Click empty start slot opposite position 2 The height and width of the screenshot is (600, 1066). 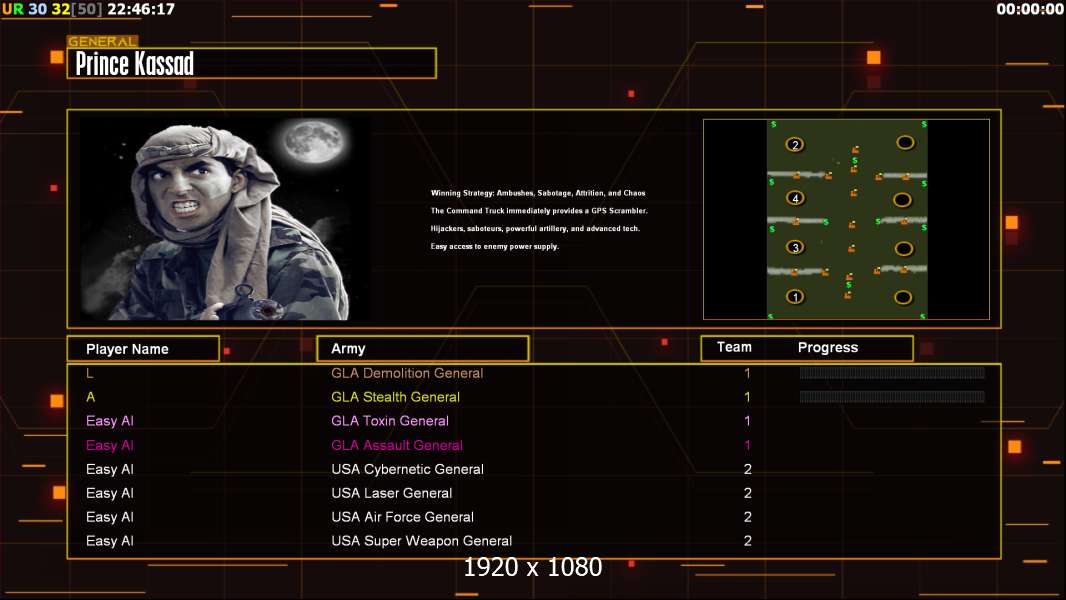[x=905, y=143]
